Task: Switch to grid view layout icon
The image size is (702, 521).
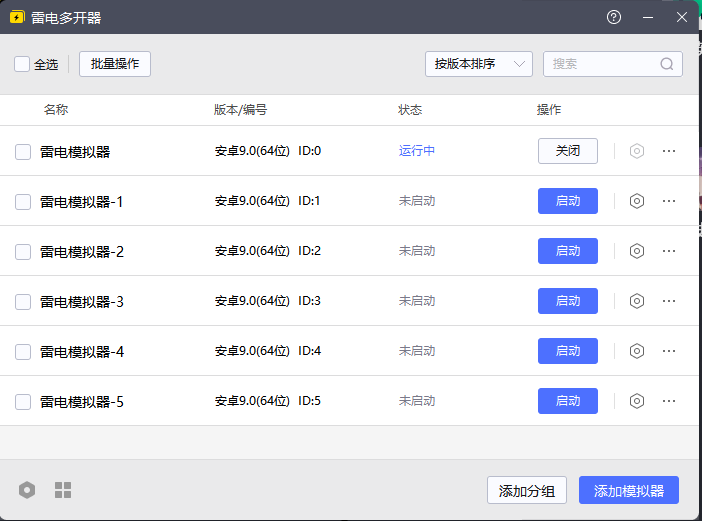Action: point(63,490)
